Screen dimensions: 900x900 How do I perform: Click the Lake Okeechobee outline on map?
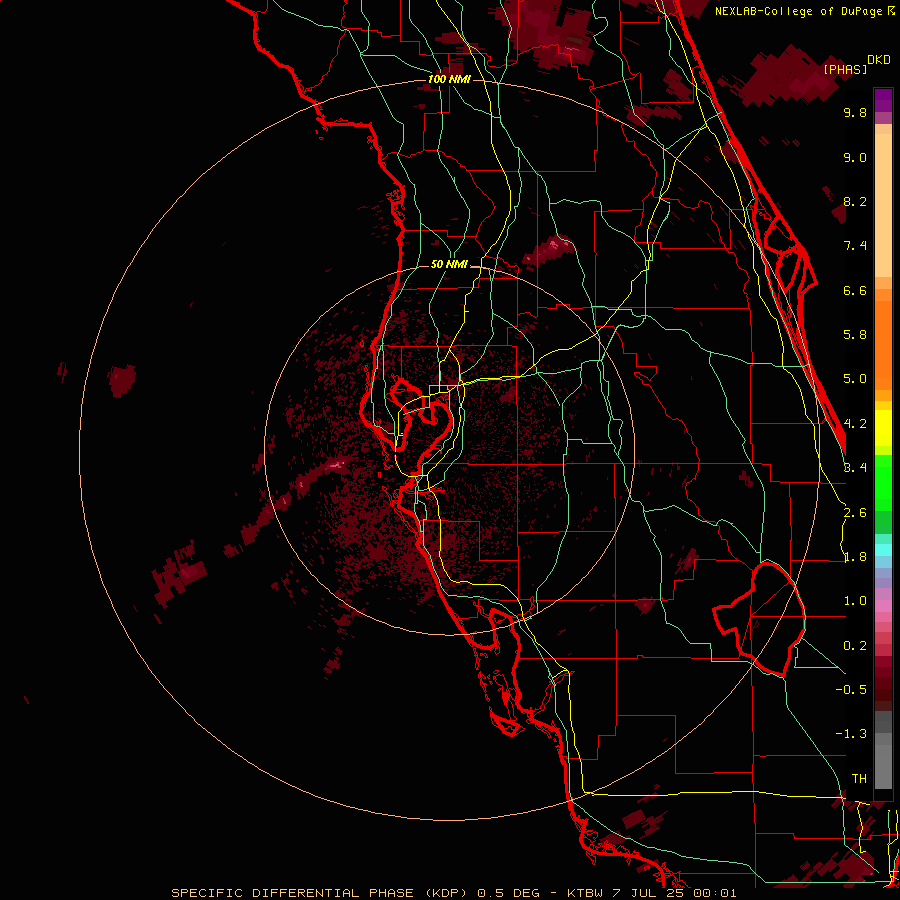click(x=759, y=619)
